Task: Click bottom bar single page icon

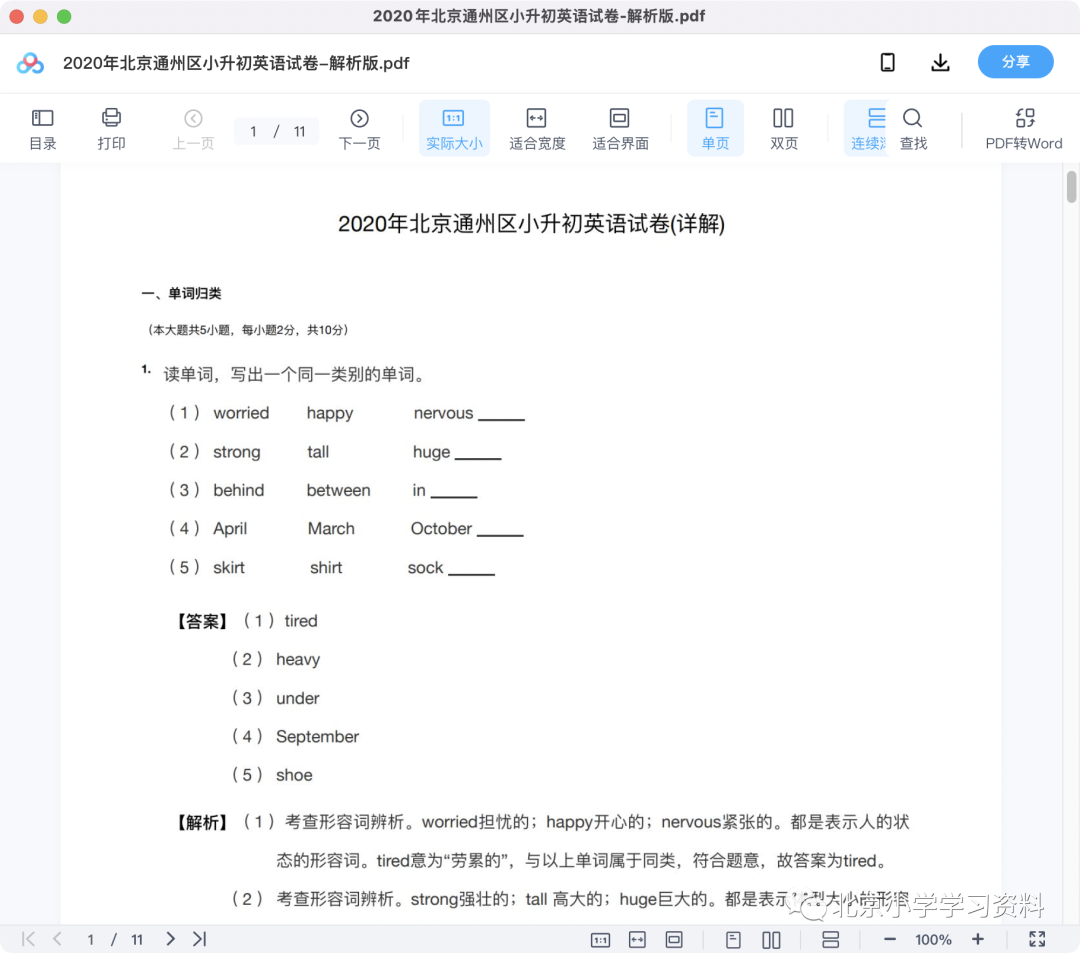Action: (x=733, y=939)
